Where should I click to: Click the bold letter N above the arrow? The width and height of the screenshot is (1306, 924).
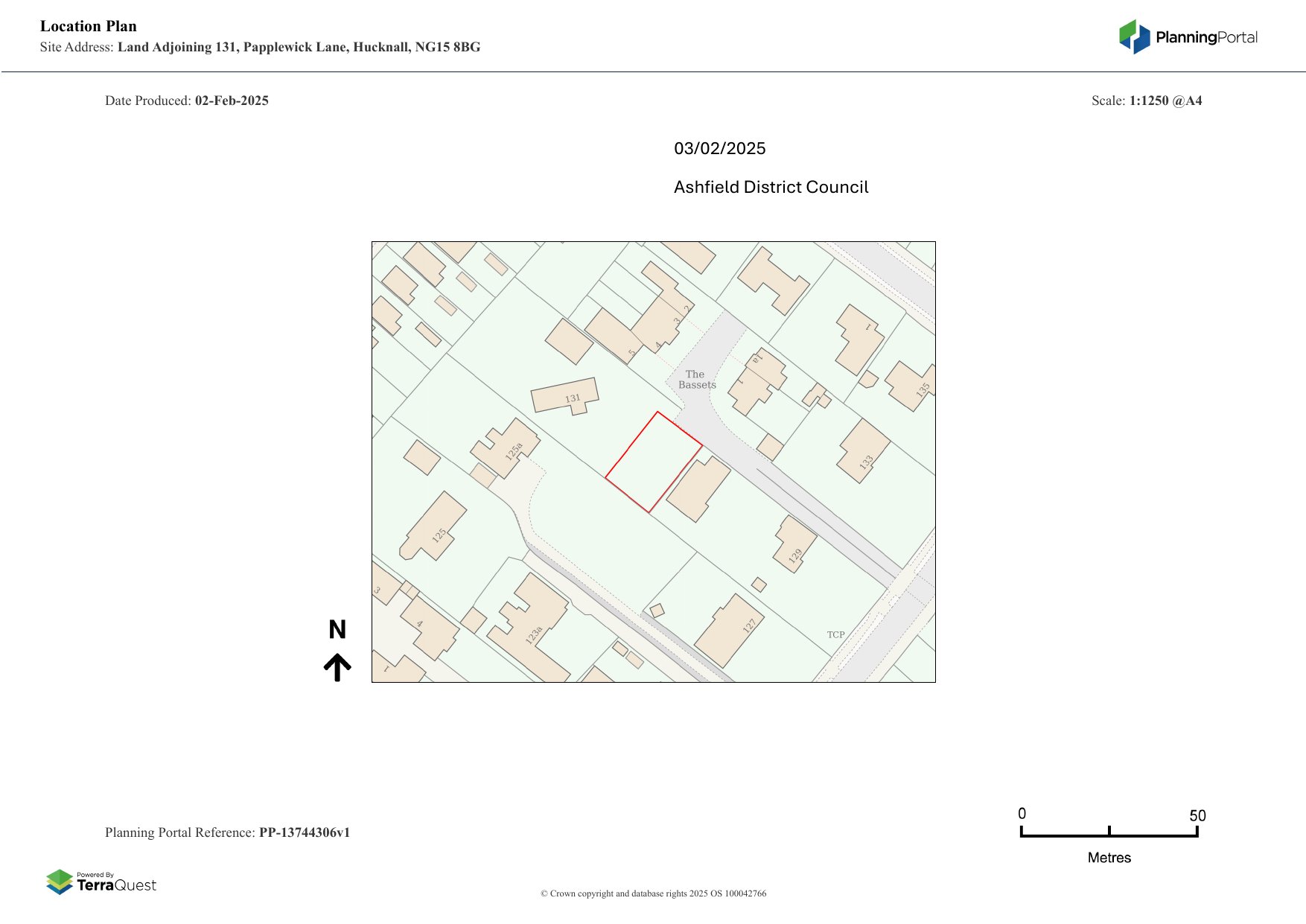[339, 630]
